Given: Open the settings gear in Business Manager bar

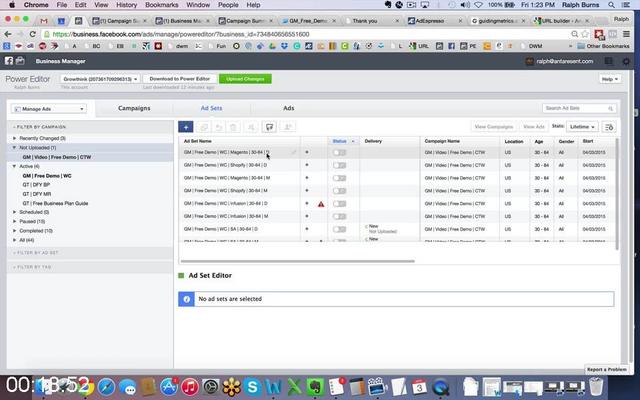Looking at the screenshot, I should 626,61.
